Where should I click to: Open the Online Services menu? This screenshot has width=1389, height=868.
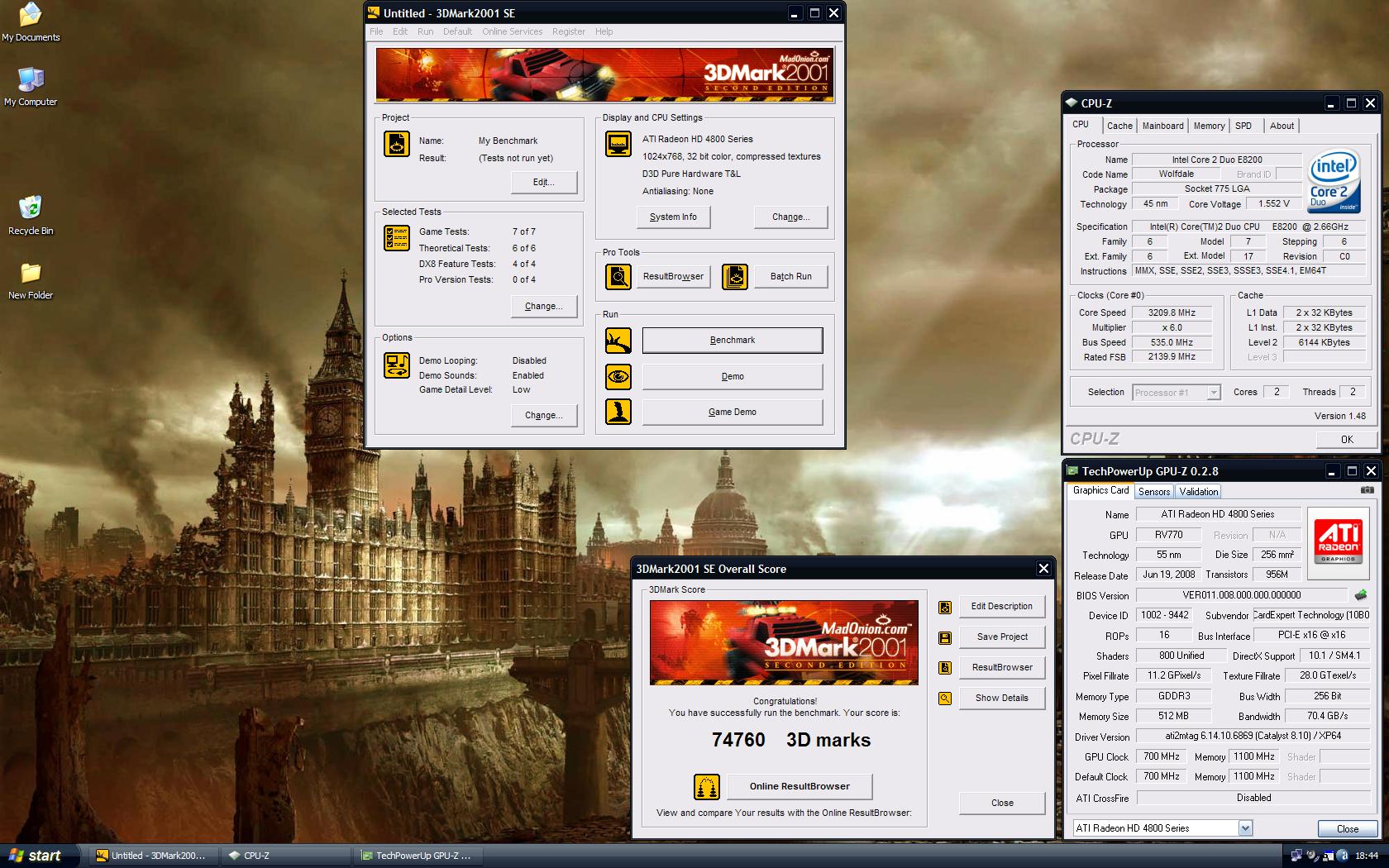pos(513,31)
